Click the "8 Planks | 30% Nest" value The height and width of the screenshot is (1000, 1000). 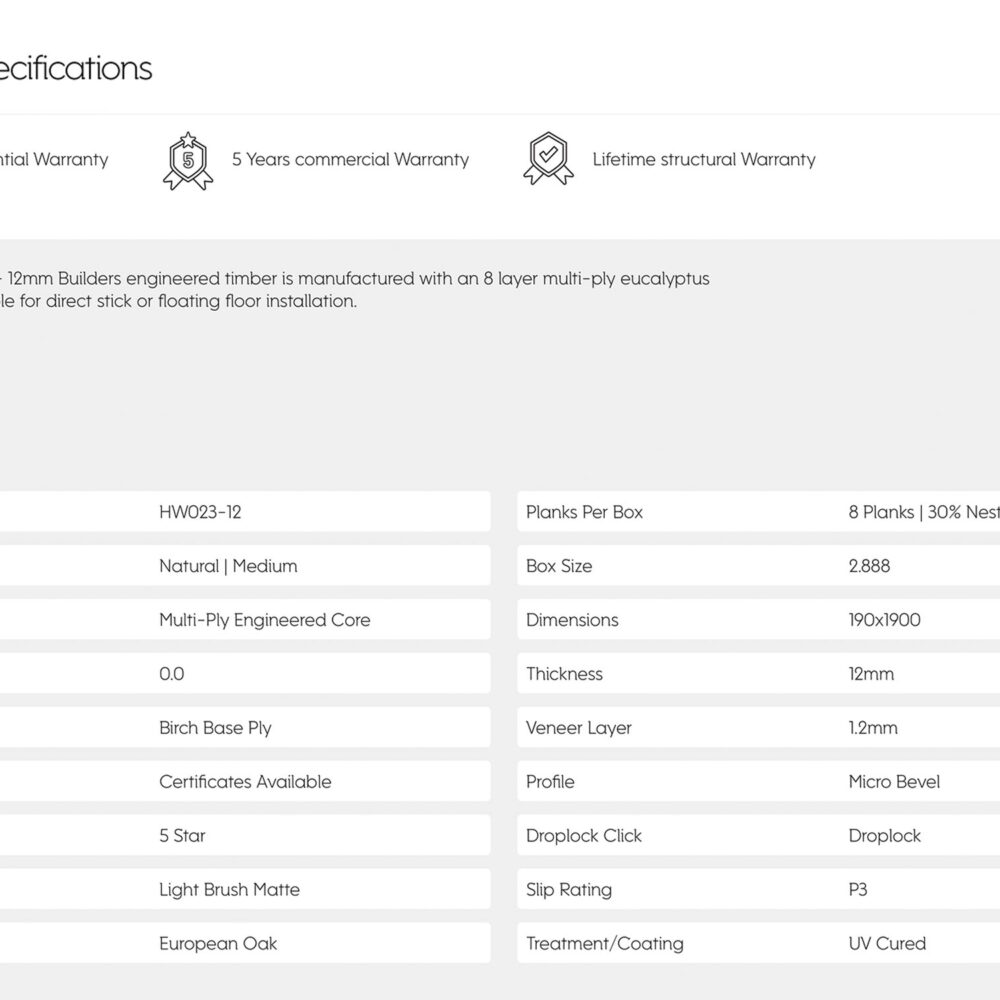(923, 512)
